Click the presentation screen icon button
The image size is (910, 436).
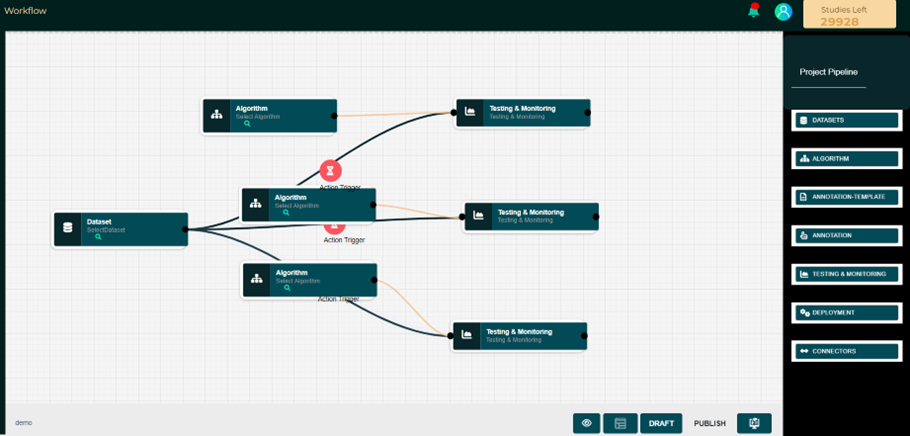[x=754, y=423]
